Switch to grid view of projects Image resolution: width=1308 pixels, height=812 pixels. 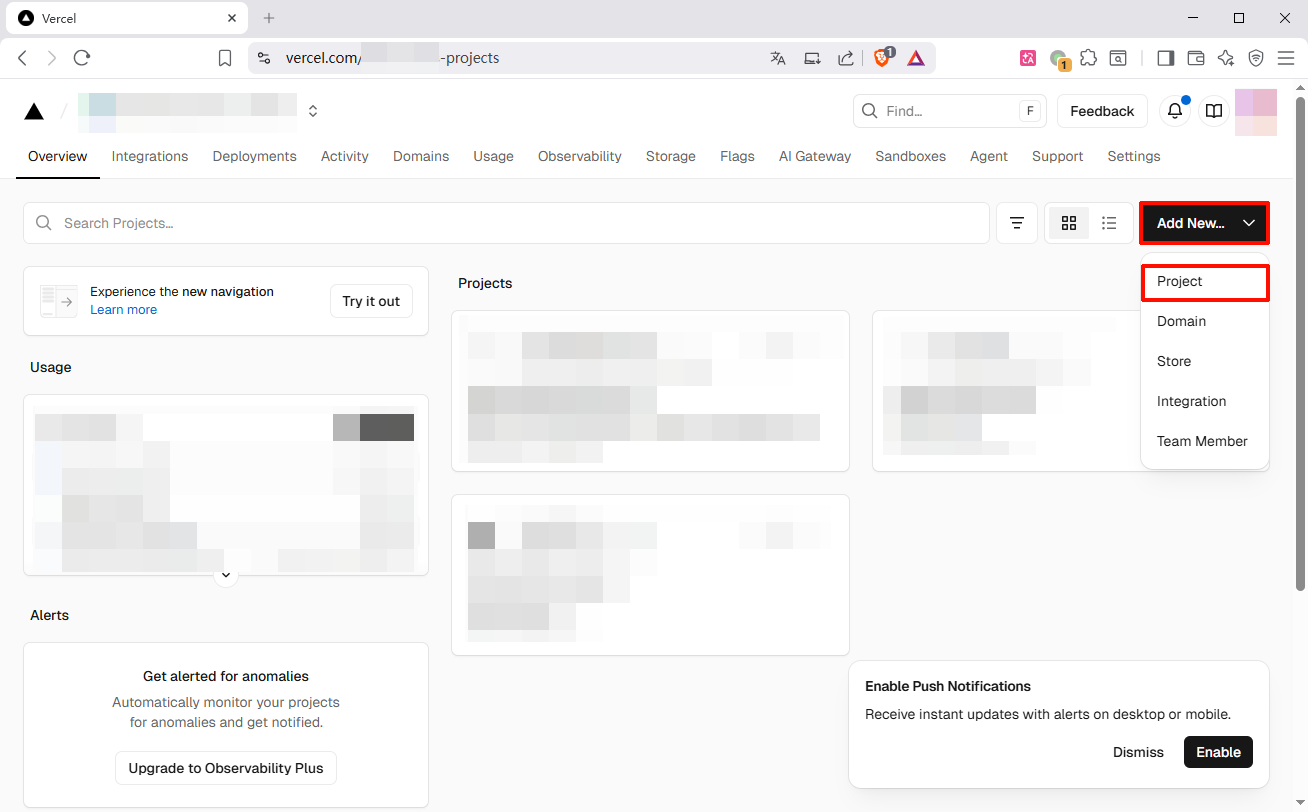pyautogui.click(x=1068, y=223)
